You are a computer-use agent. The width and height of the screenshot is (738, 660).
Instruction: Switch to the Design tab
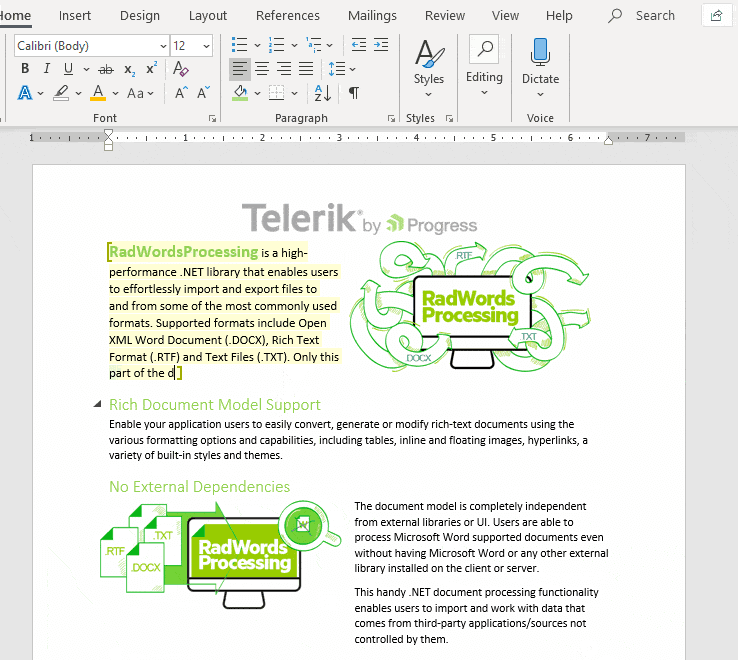click(140, 16)
